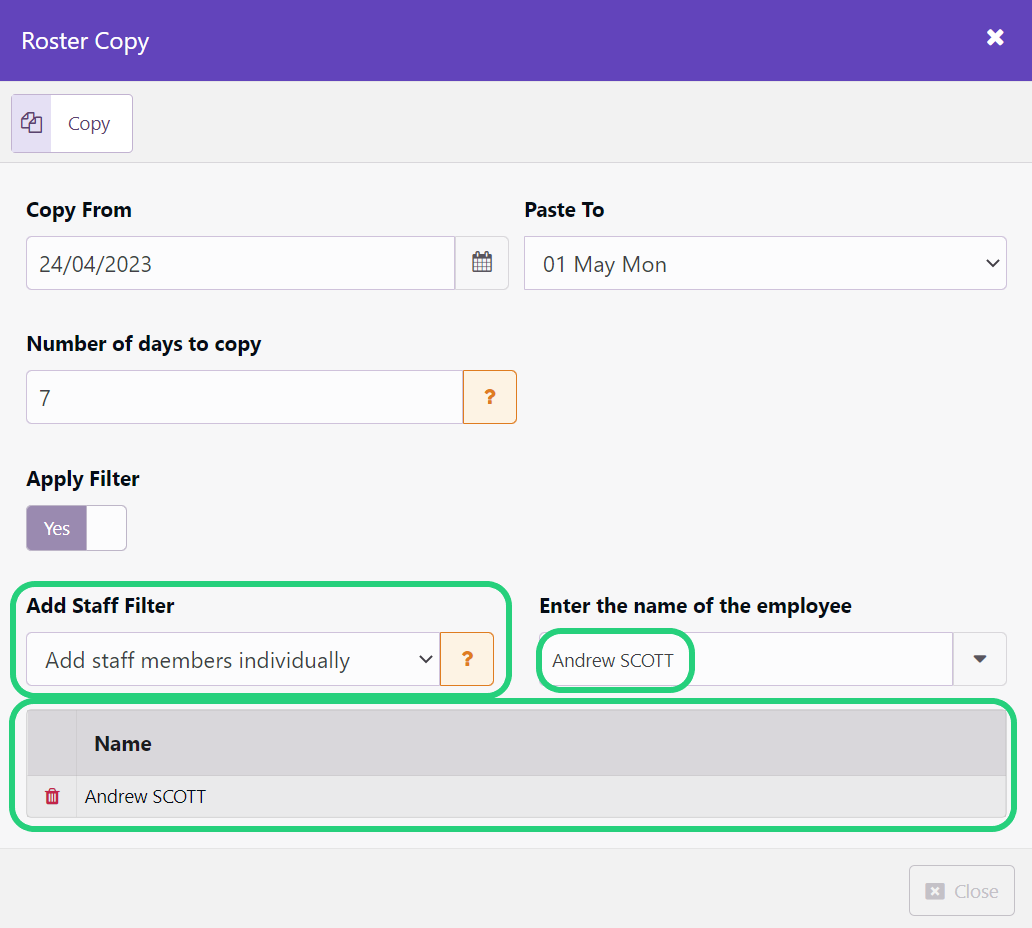Click Andrew SCOTT in the Name table
Viewport: 1032px width, 928px height.
(x=145, y=796)
